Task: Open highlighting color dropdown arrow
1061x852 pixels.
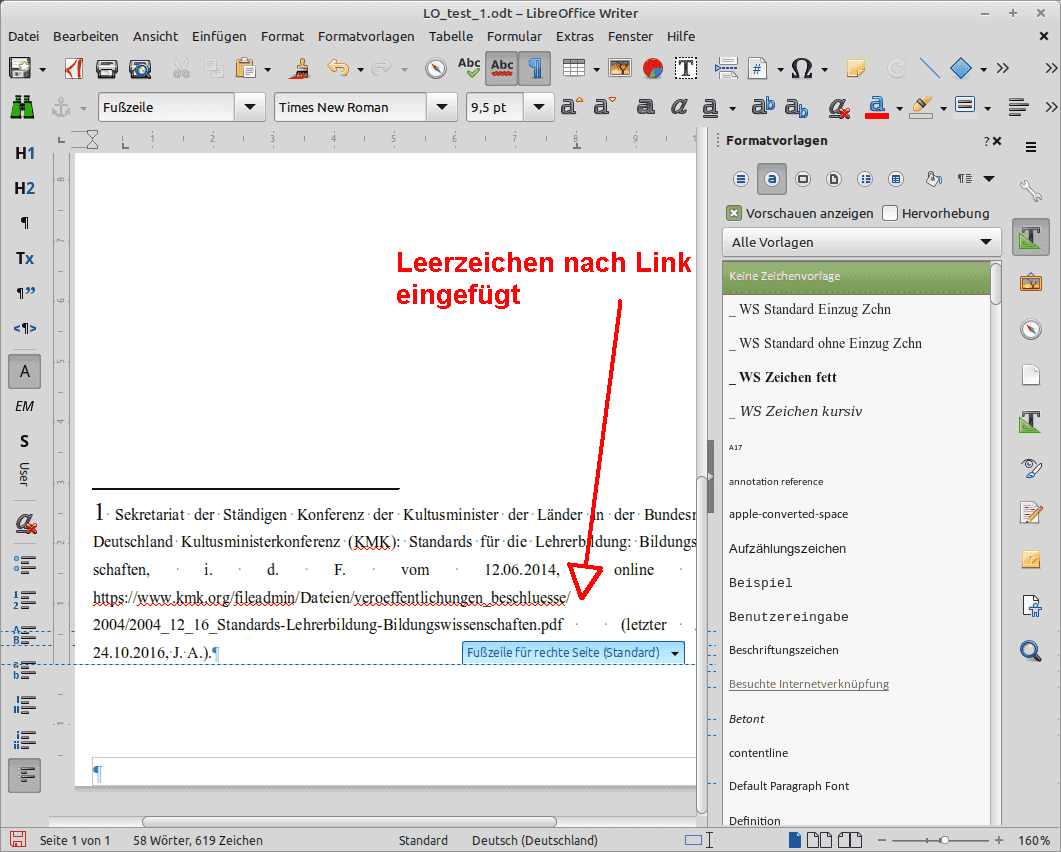Action: [943, 108]
